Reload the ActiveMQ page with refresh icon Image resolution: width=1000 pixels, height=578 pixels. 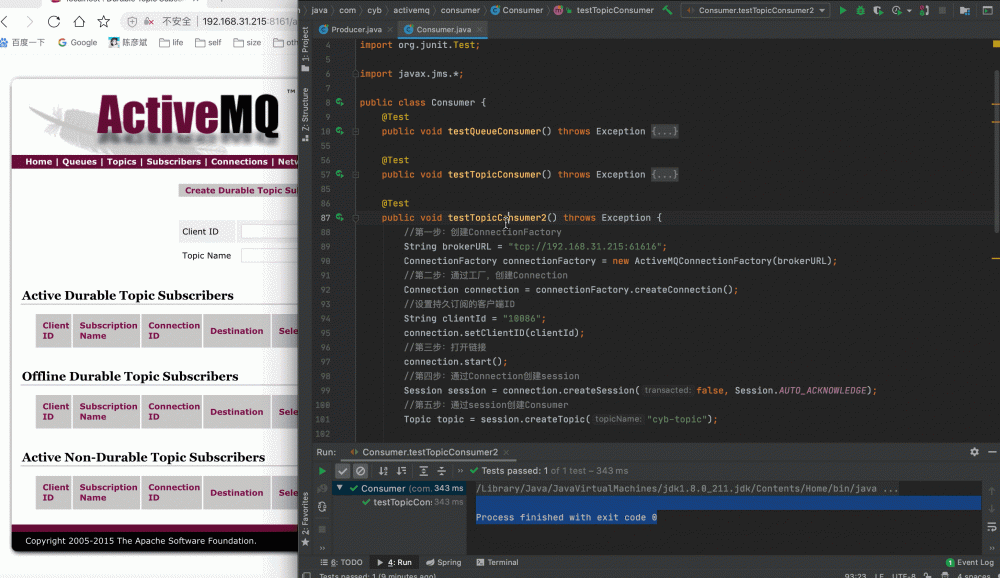53,20
